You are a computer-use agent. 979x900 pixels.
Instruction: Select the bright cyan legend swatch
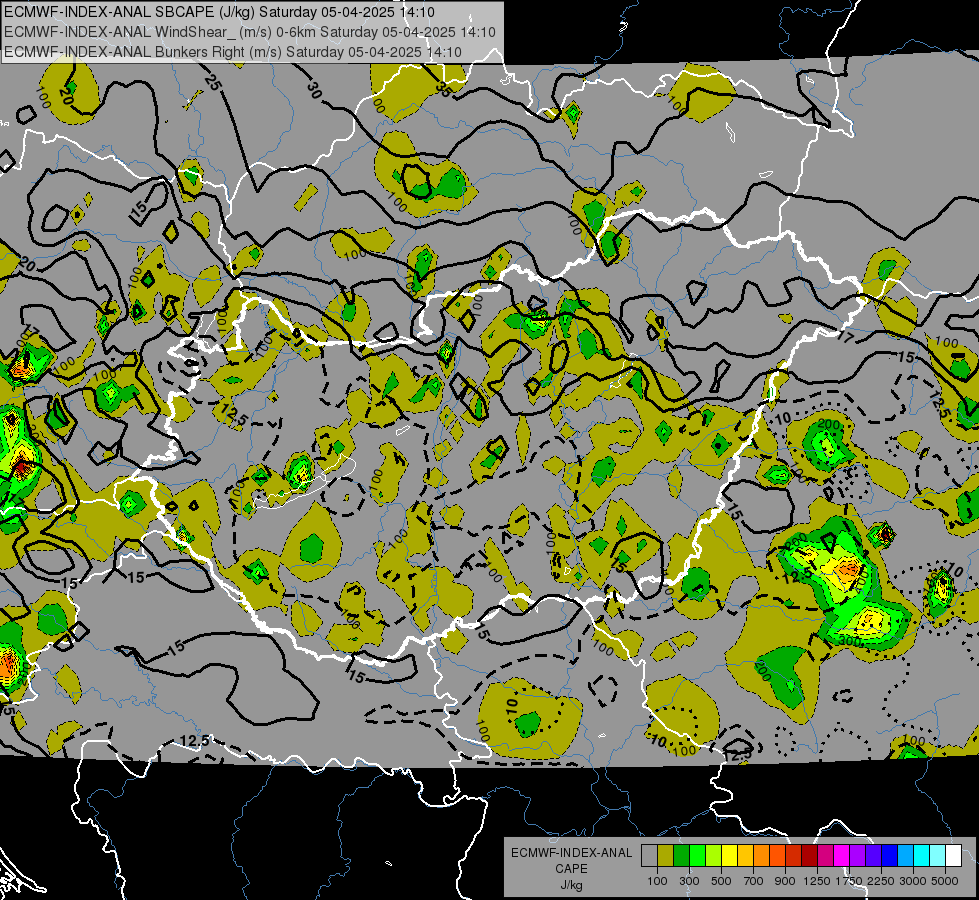click(x=922, y=856)
